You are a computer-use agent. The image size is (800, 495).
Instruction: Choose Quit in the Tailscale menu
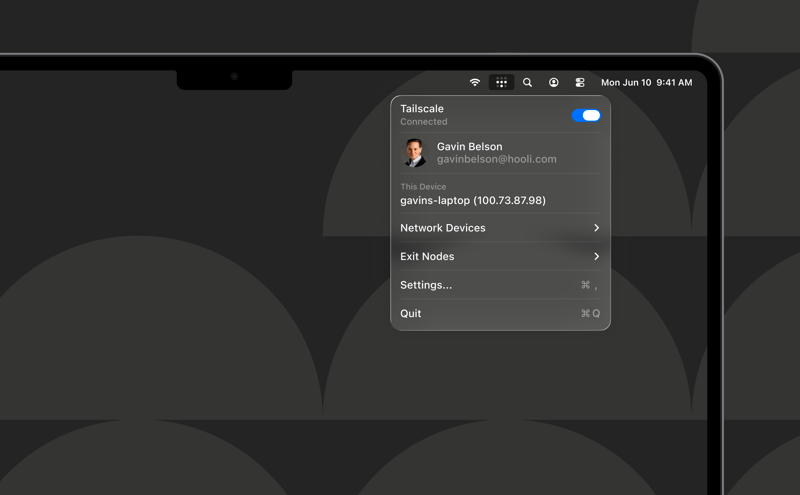coord(500,313)
